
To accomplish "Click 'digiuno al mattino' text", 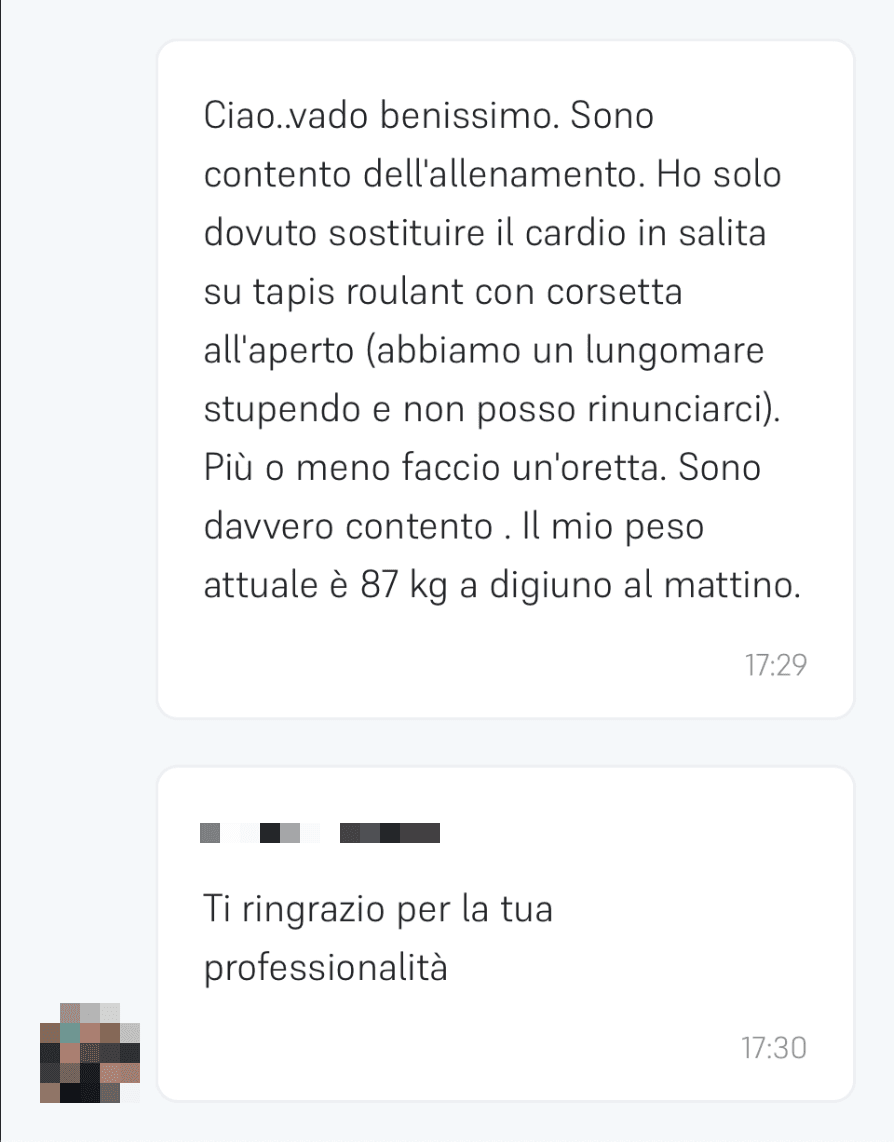I will (645, 586).
